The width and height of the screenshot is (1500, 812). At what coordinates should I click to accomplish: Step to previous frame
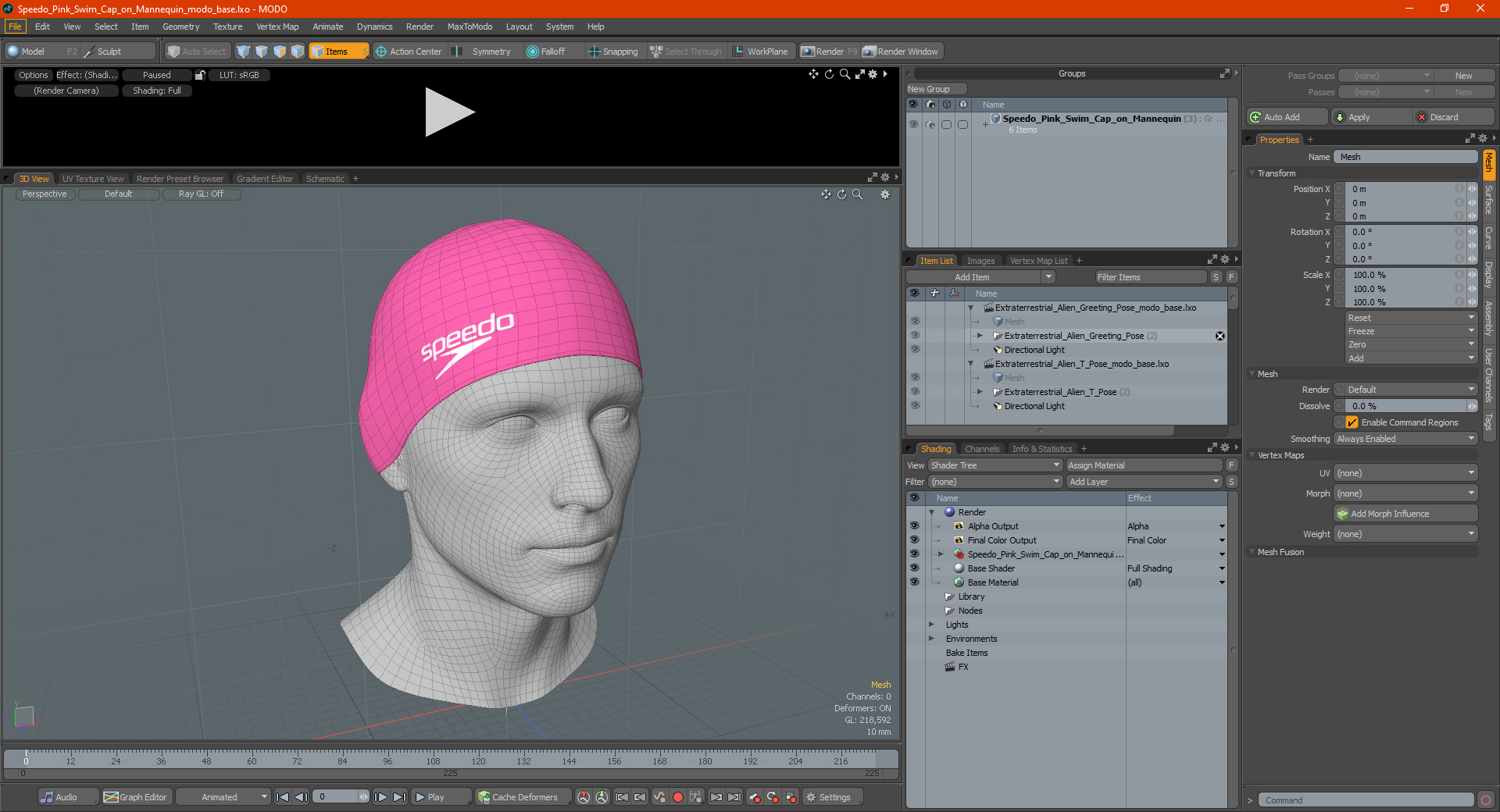pyautogui.click(x=301, y=797)
